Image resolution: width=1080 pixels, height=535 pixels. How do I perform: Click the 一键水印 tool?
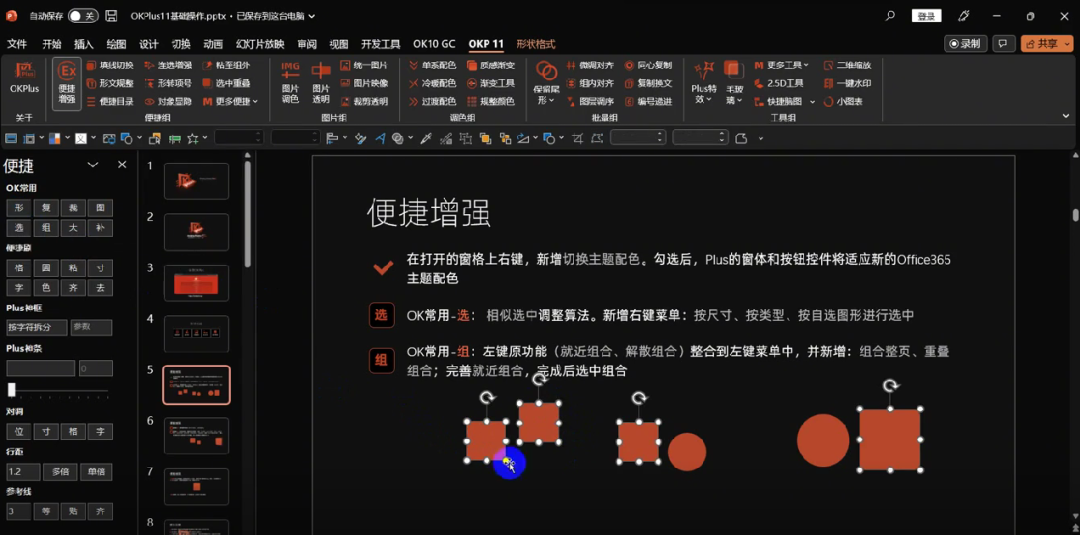[x=848, y=83]
